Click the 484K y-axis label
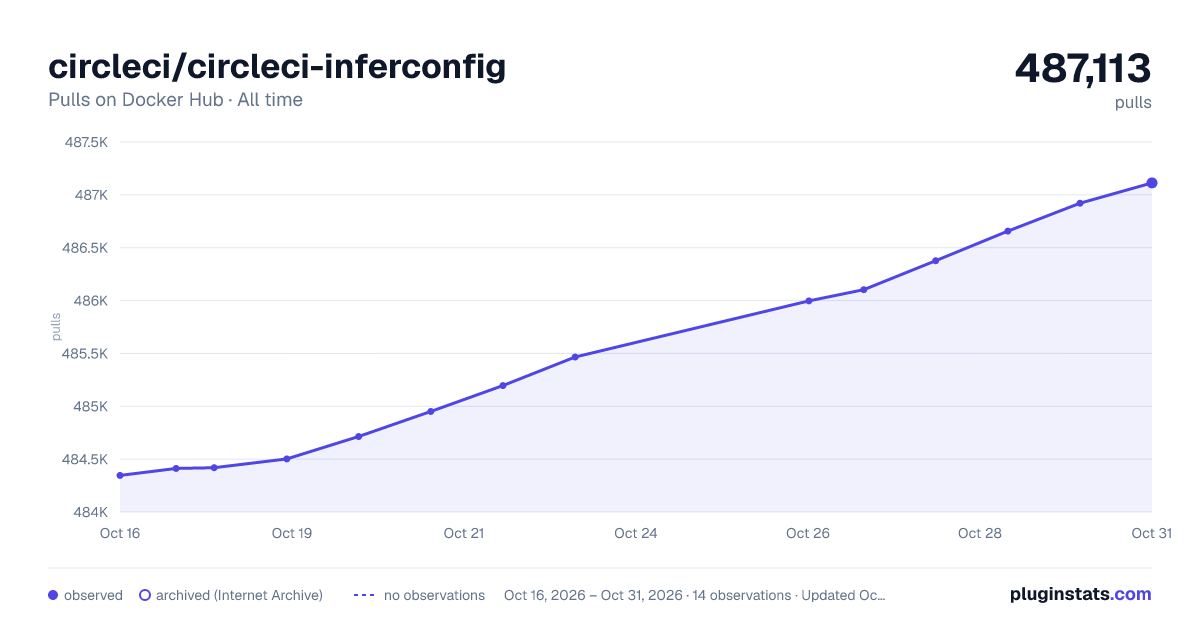Viewport: 1200px width, 630px height. click(91, 512)
